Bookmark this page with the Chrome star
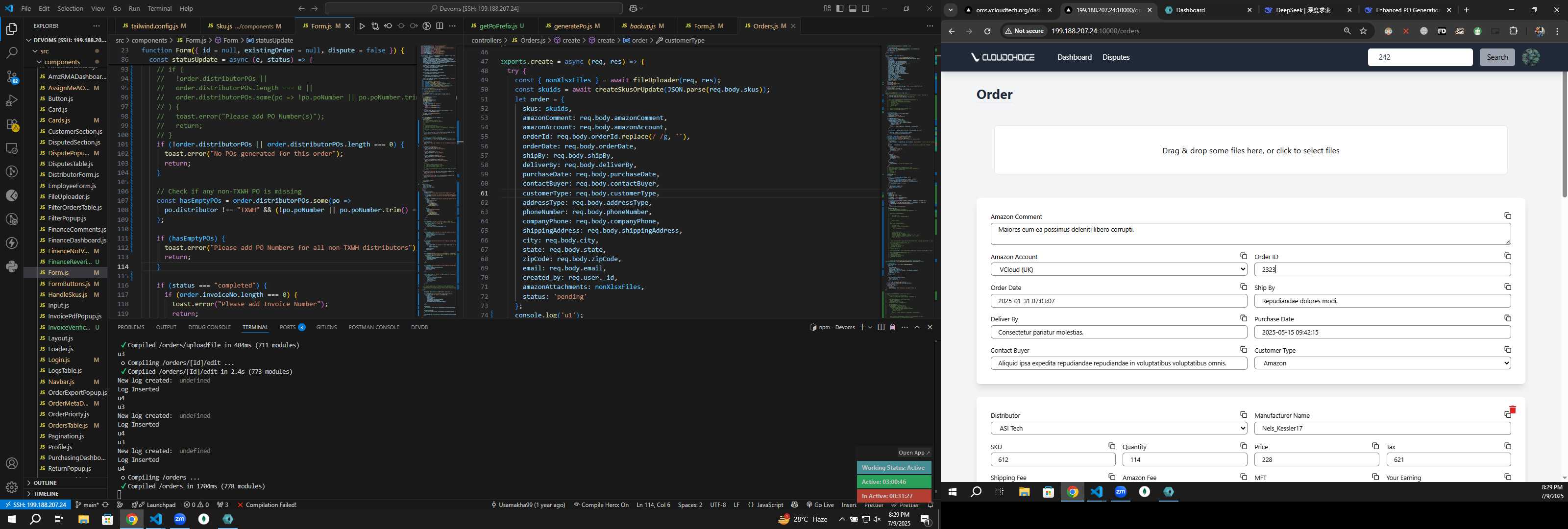Image resolution: width=1568 pixels, height=529 pixels. [x=1364, y=31]
